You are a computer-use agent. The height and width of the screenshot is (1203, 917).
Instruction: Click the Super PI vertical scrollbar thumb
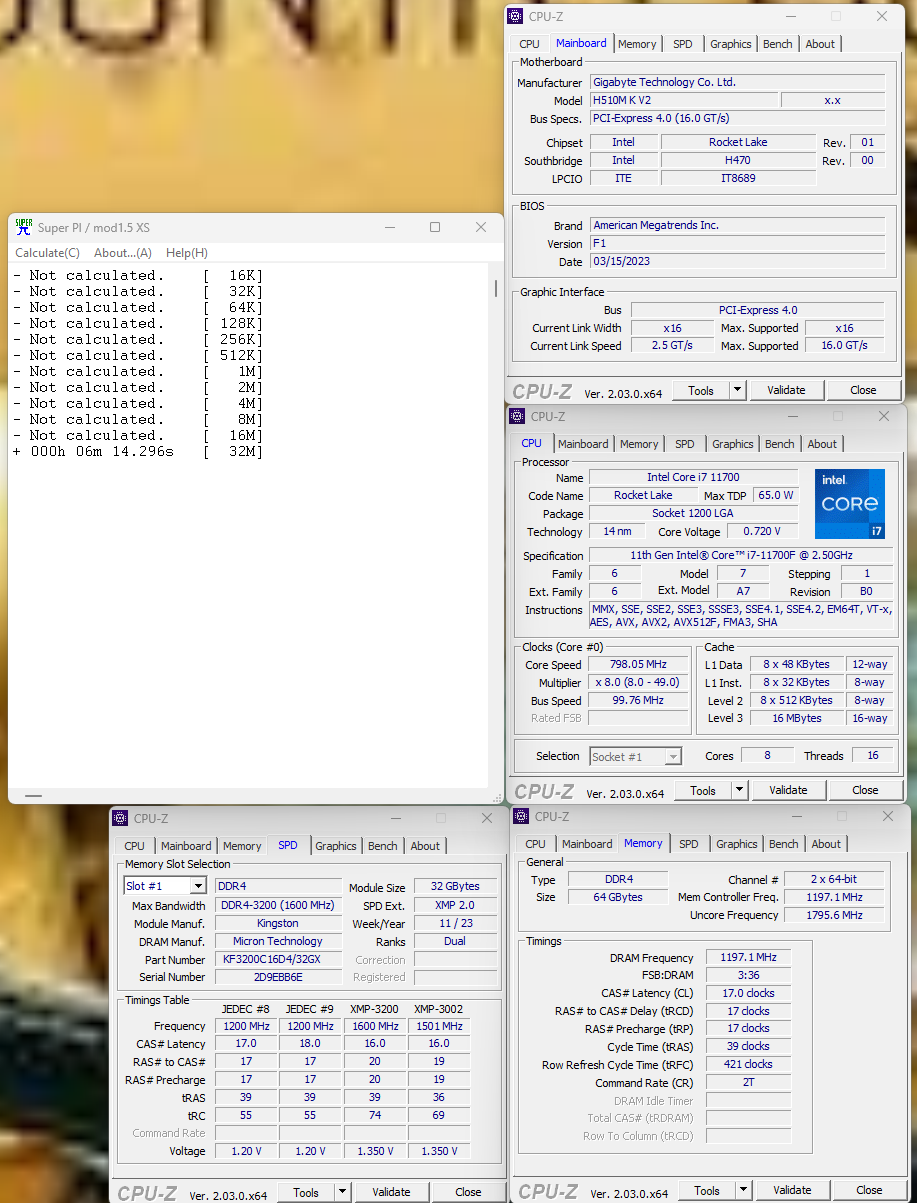point(497,288)
